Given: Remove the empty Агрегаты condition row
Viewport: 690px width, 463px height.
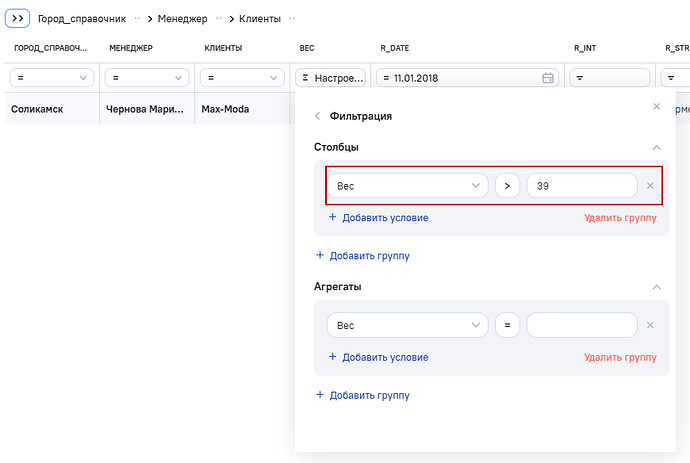Looking at the screenshot, I should pyautogui.click(x=650, y=325).
